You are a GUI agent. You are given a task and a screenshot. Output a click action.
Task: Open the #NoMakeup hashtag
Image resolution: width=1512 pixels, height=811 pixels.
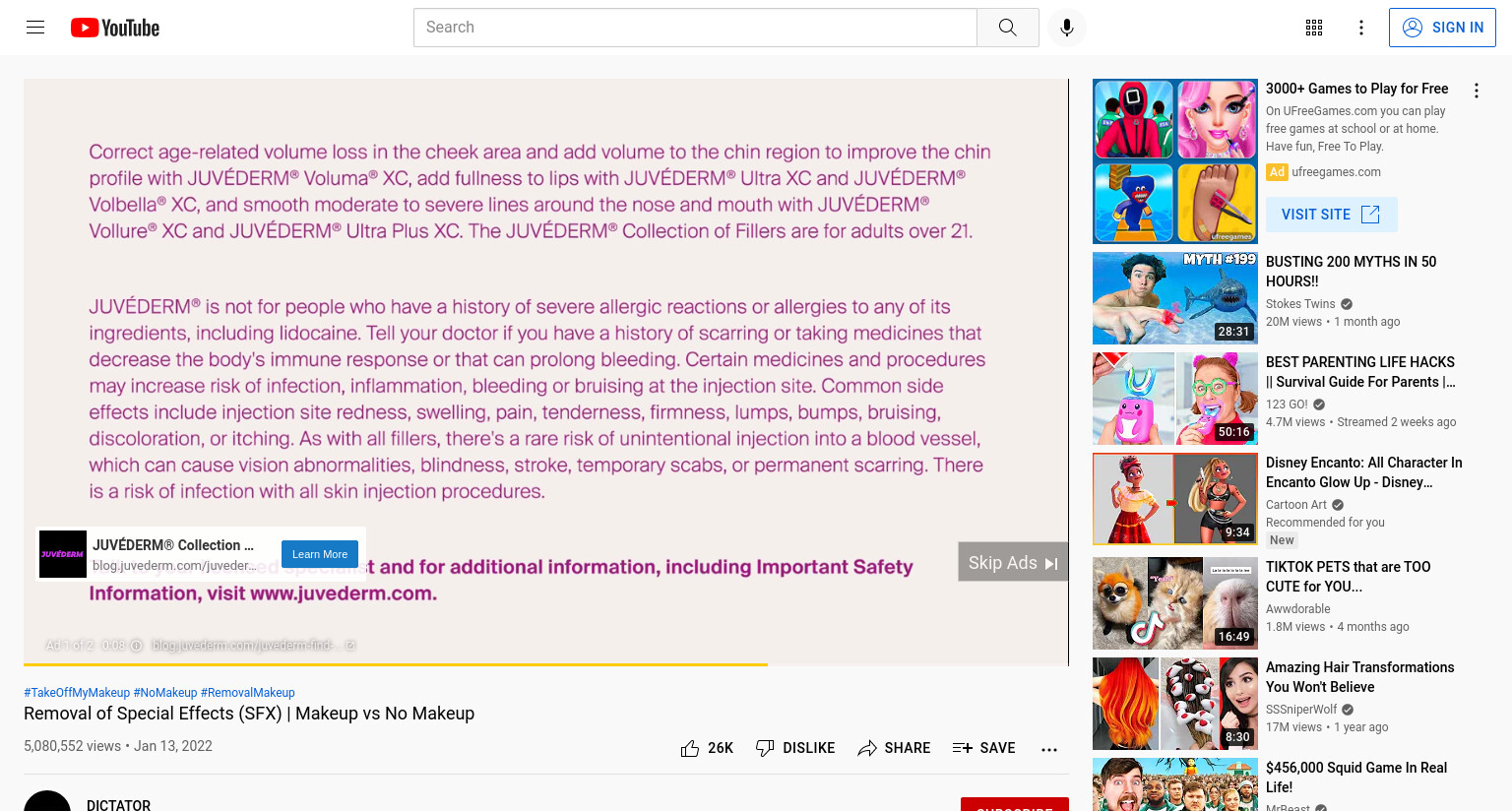pyautogui.click(x=165, y=693)
